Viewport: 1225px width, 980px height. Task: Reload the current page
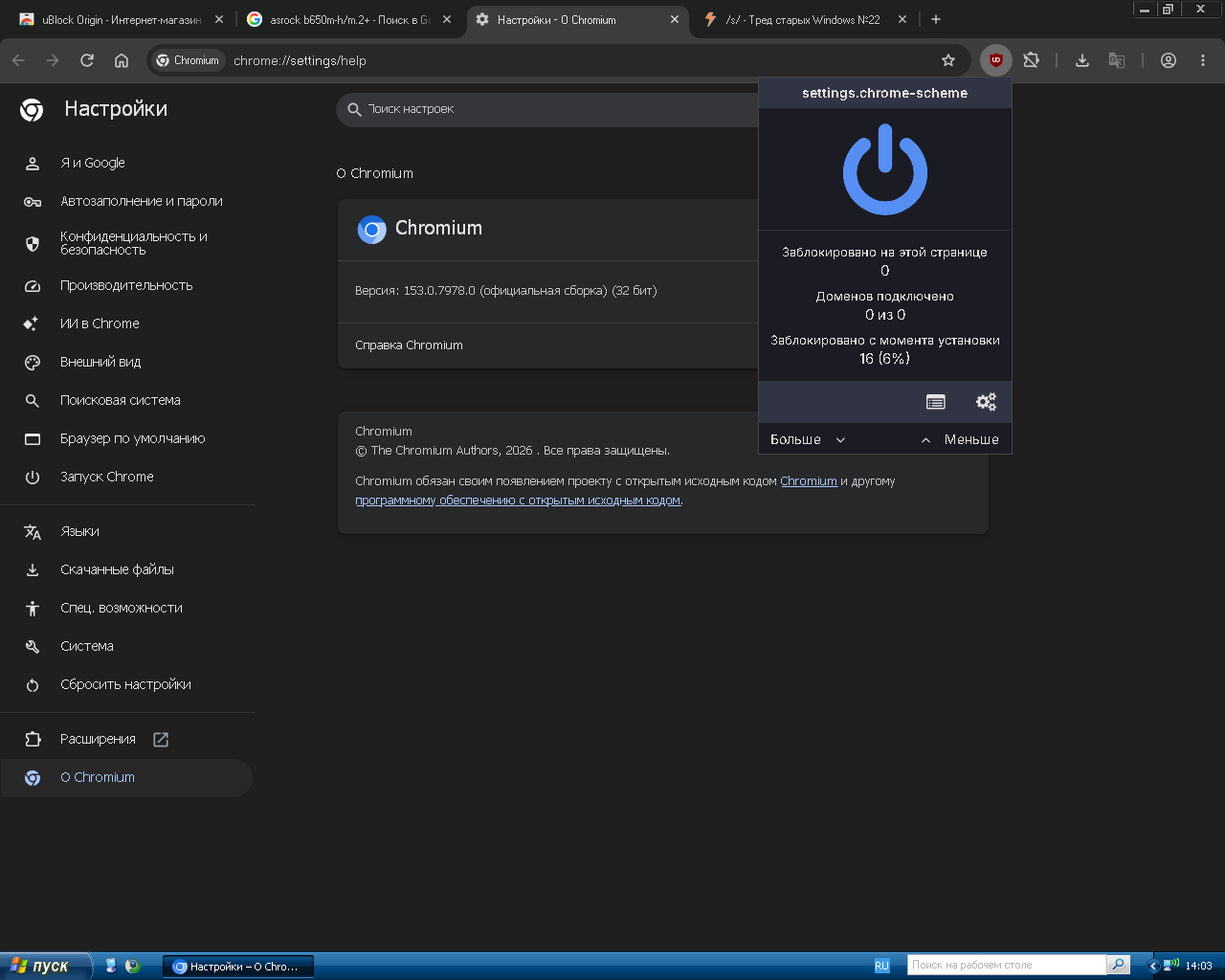pos(87,60)
